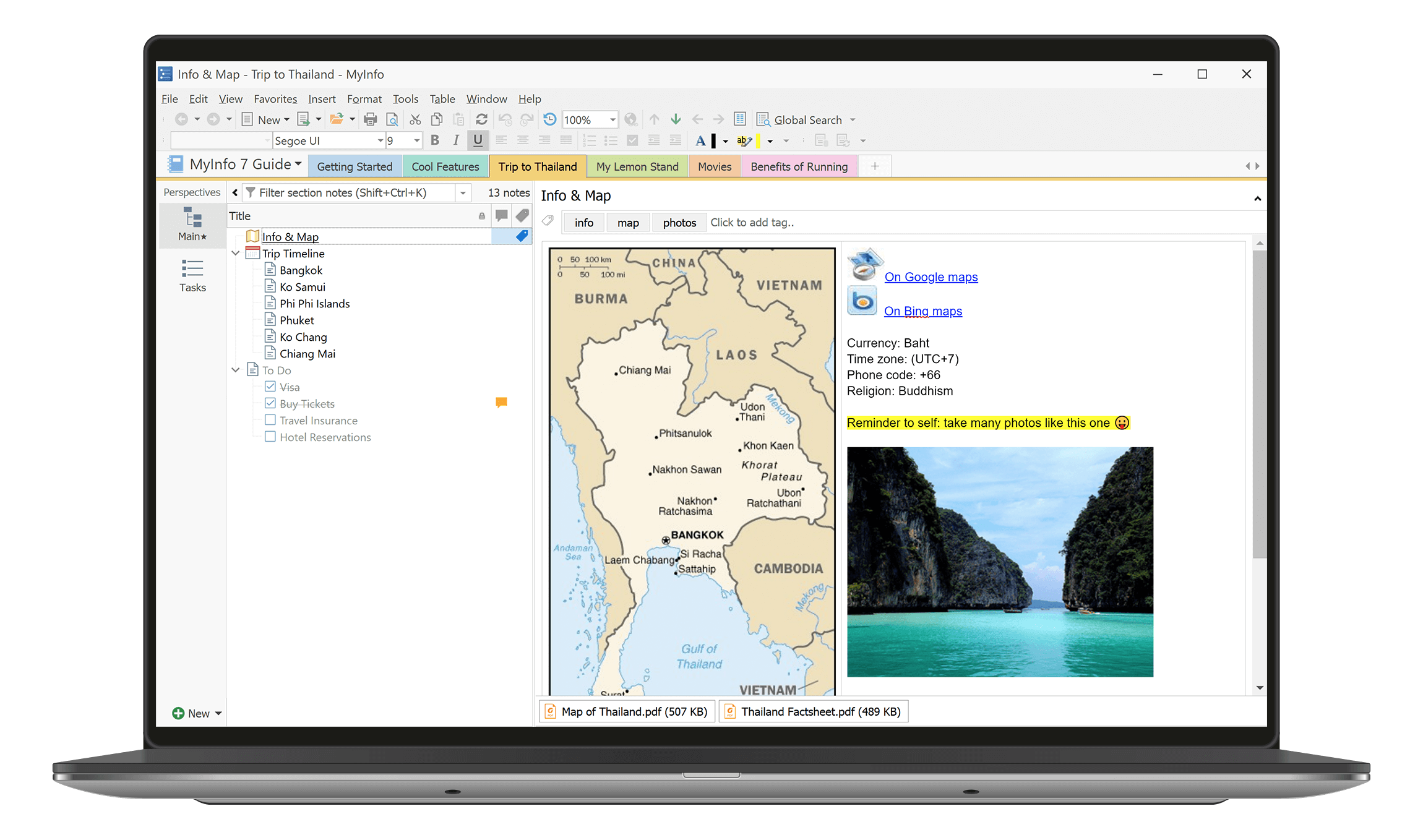This screenshot has height=840, width=1423.
Task: Open the Global Search options dropdown
Action: (853, 119)
